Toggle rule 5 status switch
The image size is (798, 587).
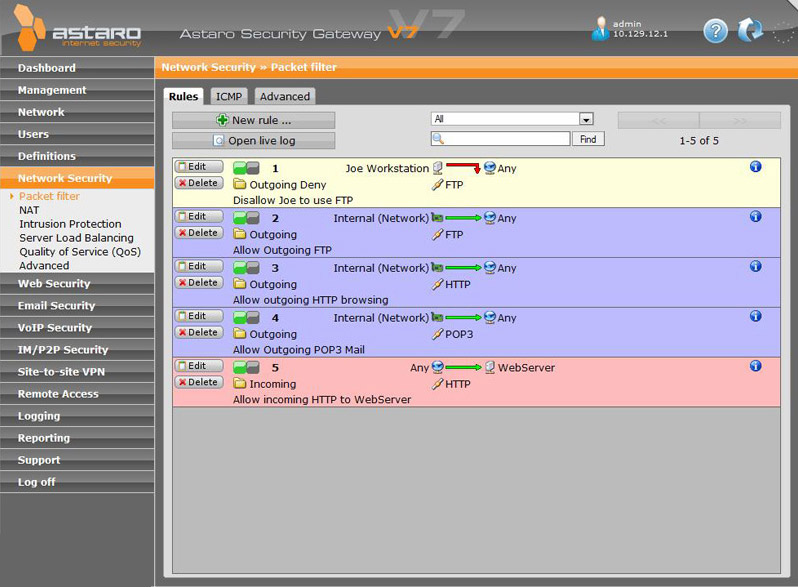pos(246,367)
